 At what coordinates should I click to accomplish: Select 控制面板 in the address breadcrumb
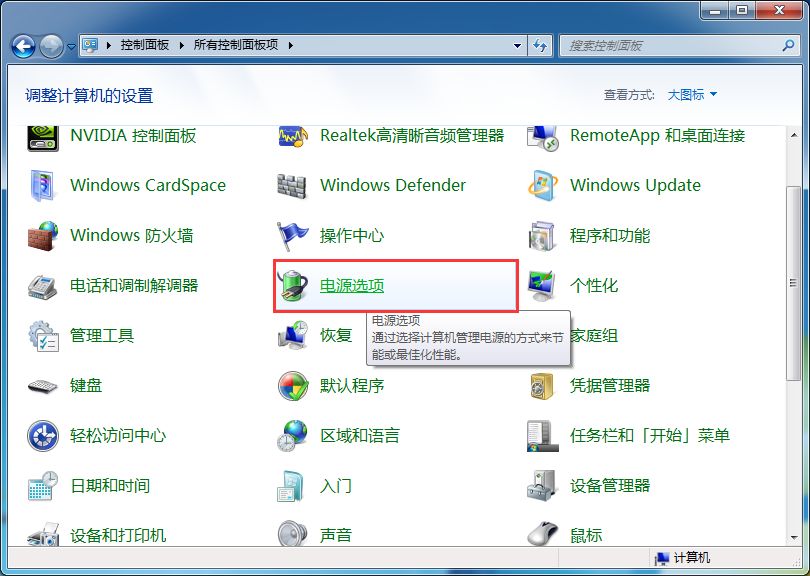click(144, 46)
